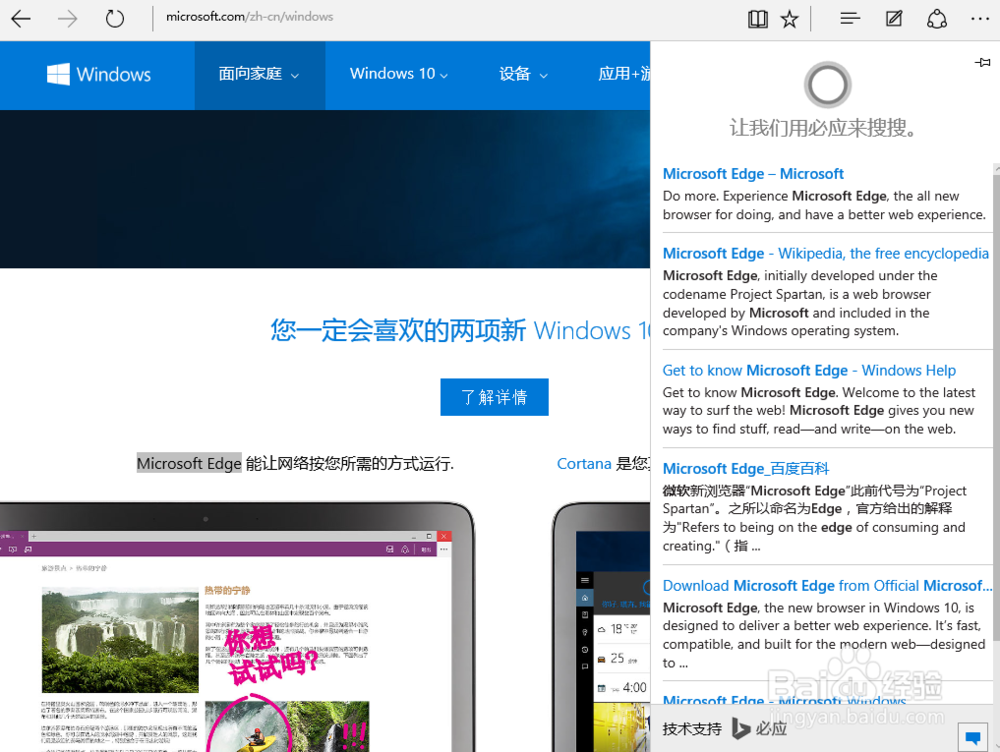Open reading view book icon
The width and height of the screenshot is (1000, 752).
point(758,19)
